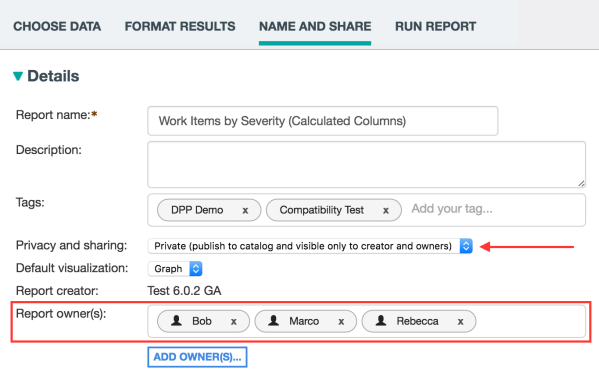
Task: Go to the Run Report tab
Action: coord(435,26)
